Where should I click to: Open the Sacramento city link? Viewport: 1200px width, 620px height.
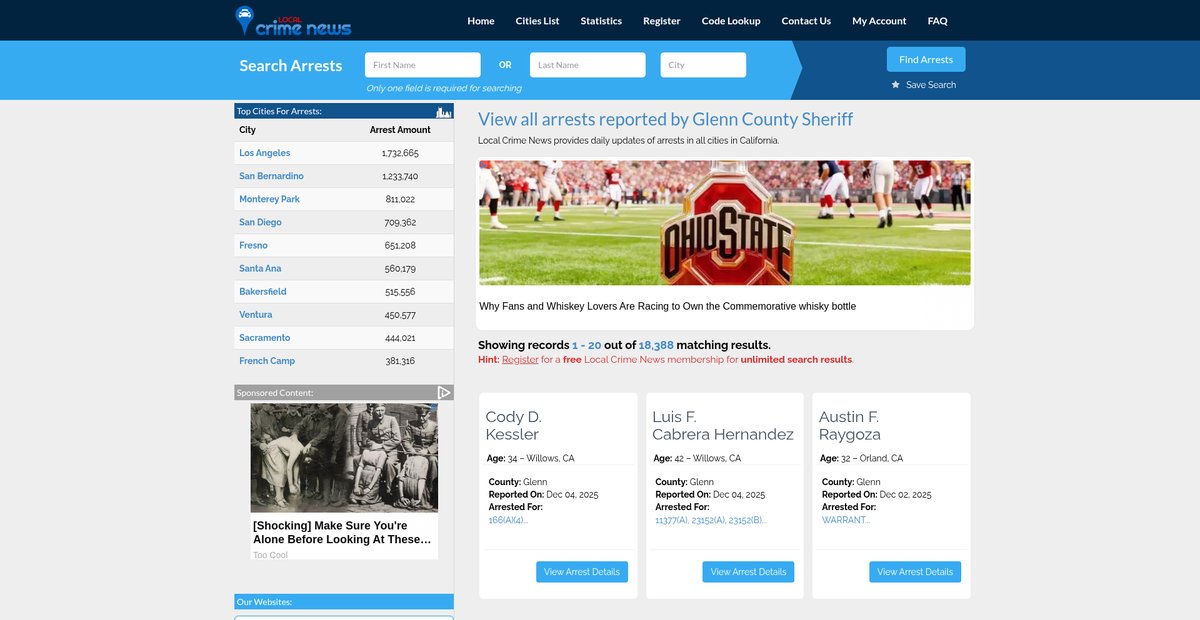tap(264, 337)
